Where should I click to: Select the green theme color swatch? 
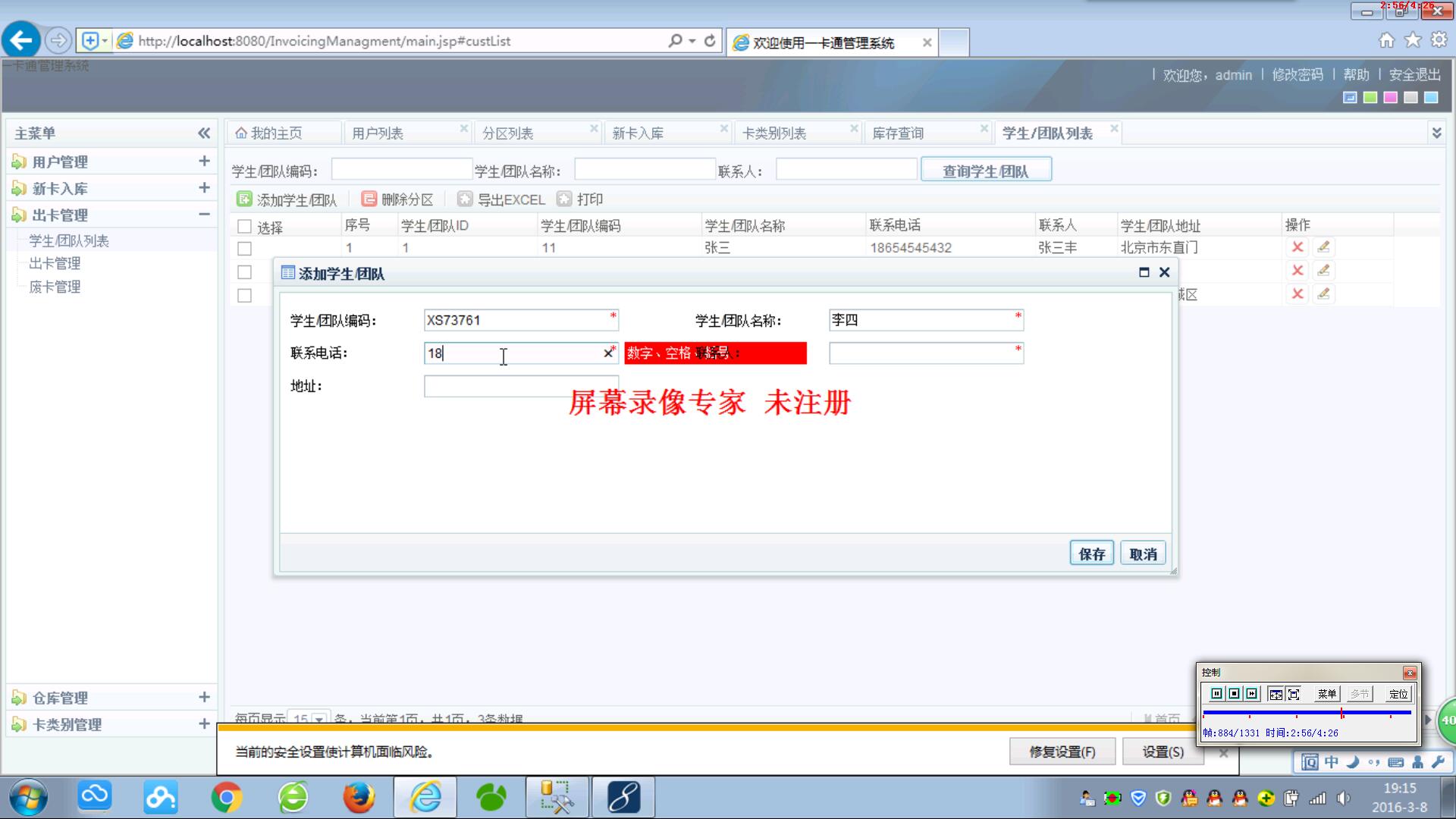click(x=1370, y=97)
